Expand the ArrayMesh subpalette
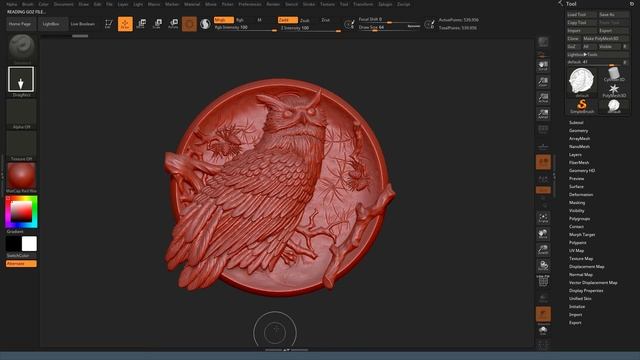 point(579,138)
